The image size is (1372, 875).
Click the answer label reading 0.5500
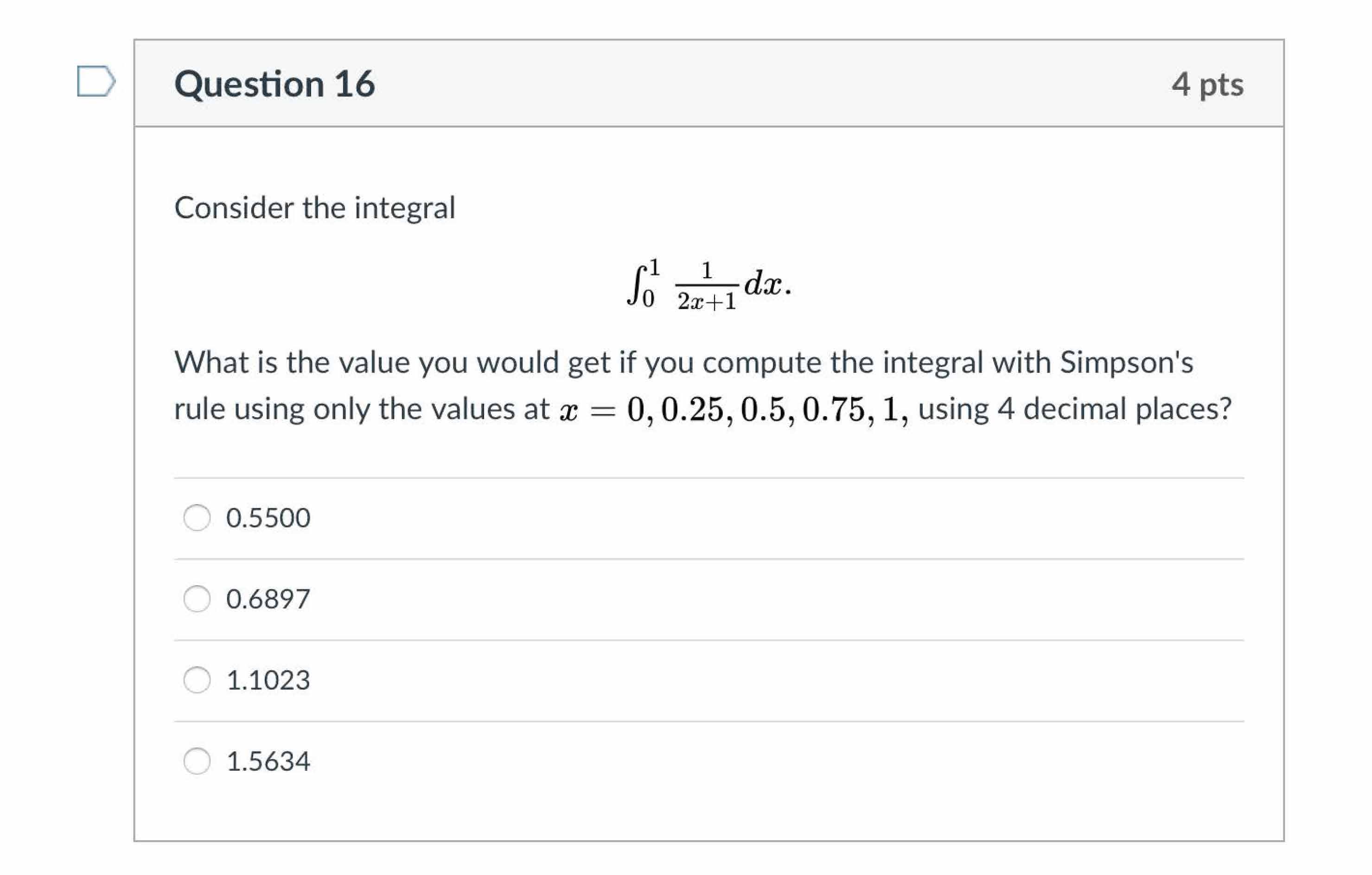click(268, 517)
